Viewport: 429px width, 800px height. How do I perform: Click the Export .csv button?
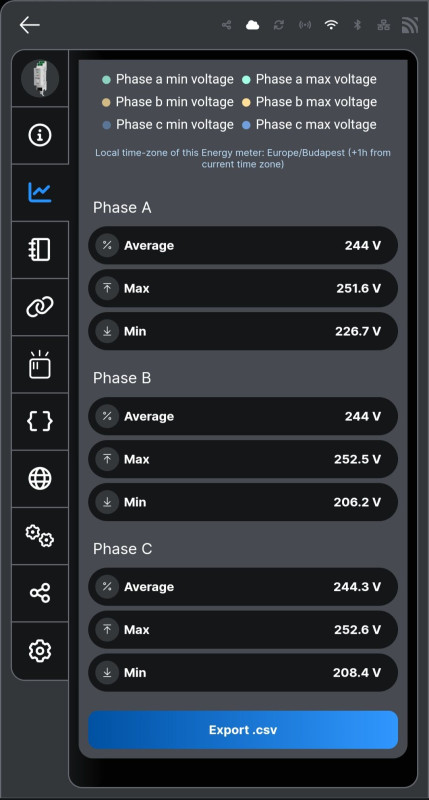(x=243, y=730)
